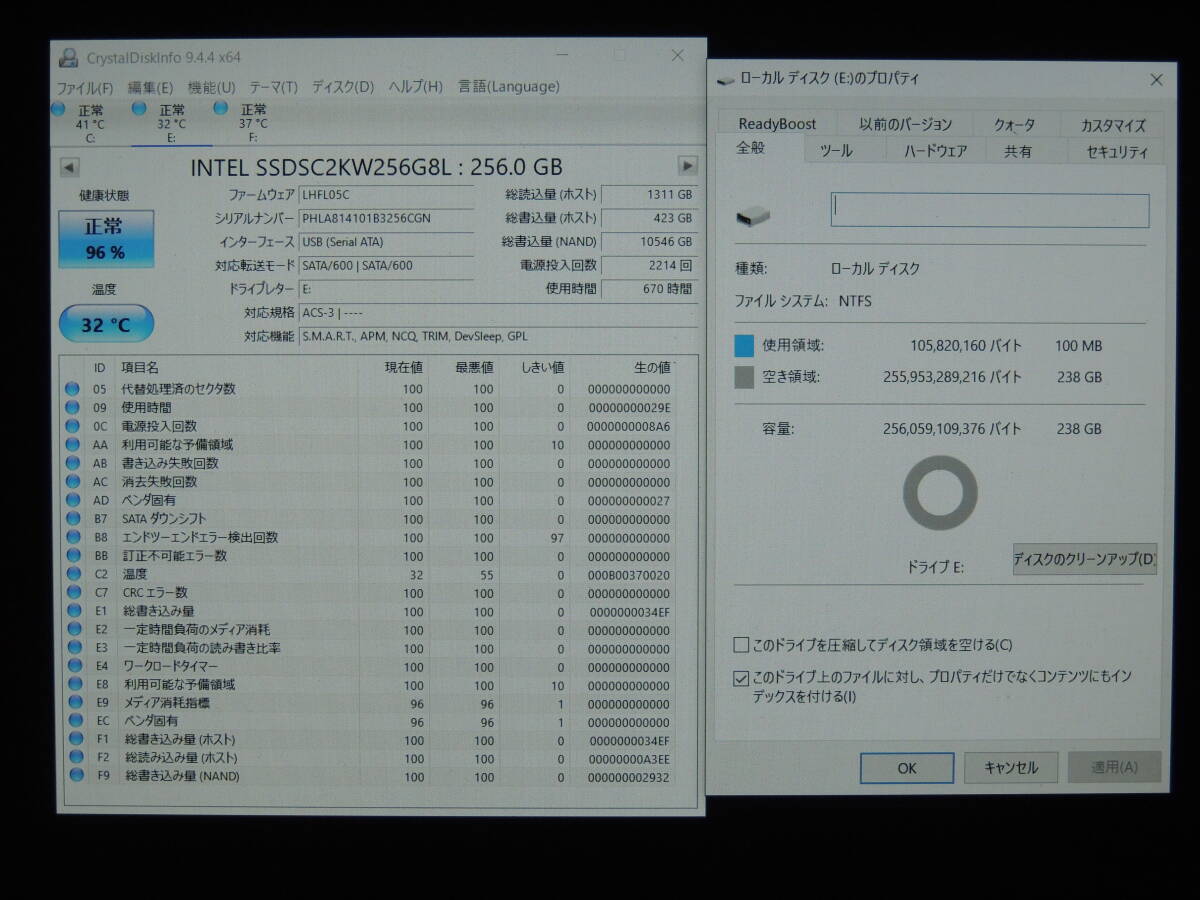1200x900 pixels.
Task: Switch to ハードウェア tab
Action: point(936,151)
